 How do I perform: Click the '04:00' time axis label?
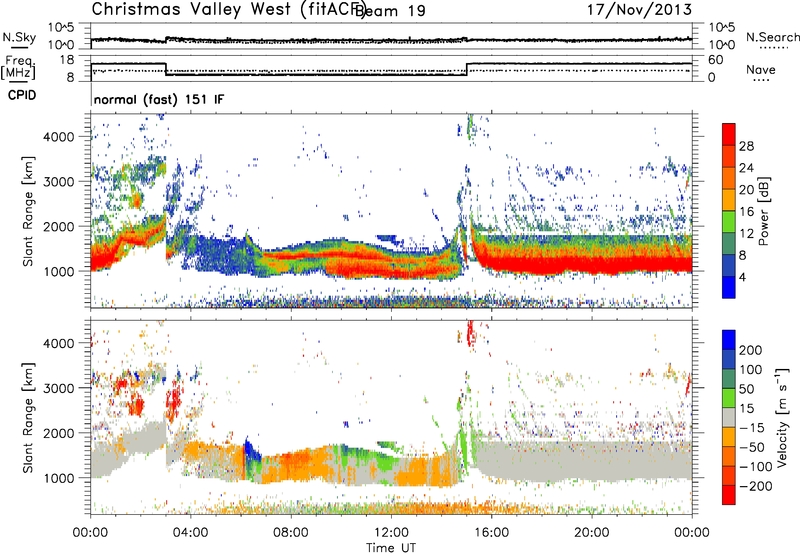pos(191,533)
